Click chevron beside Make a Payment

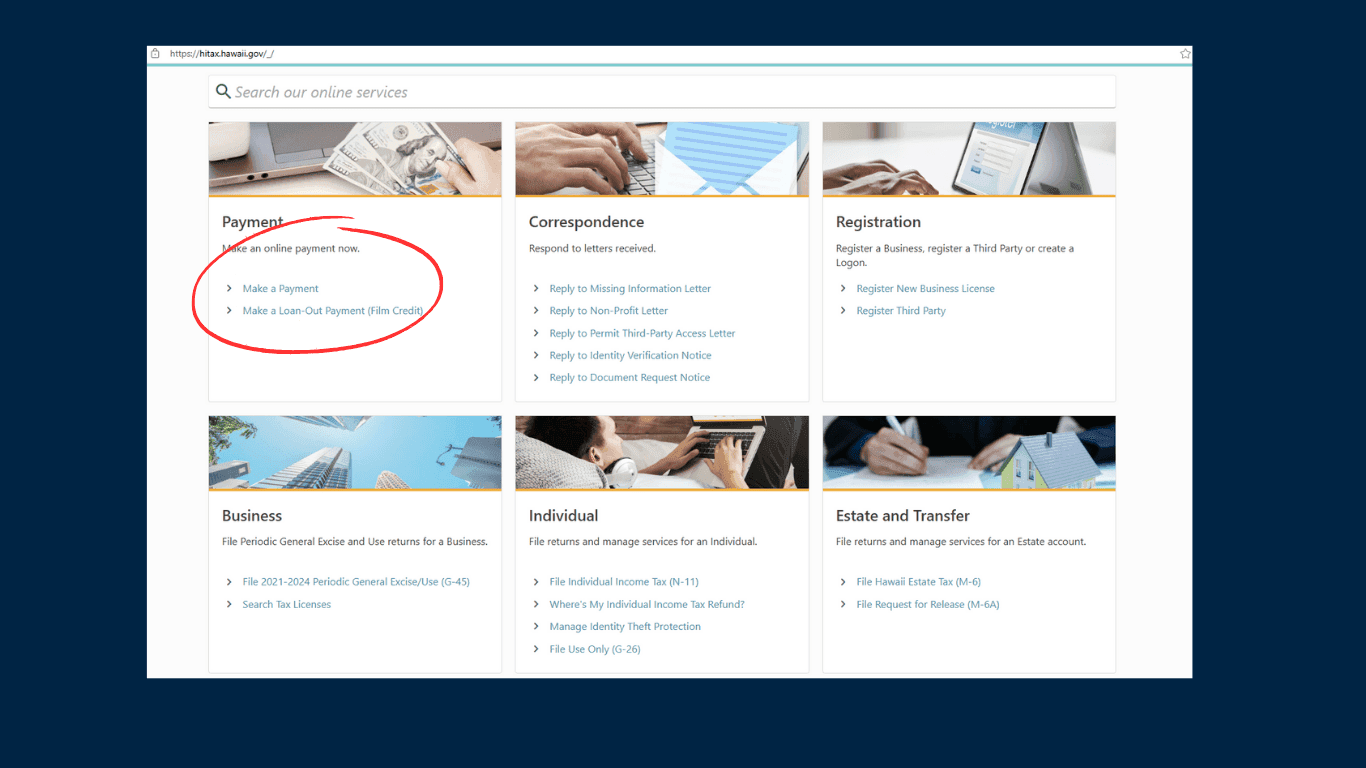pyautogui.click(x=229, y=289)
